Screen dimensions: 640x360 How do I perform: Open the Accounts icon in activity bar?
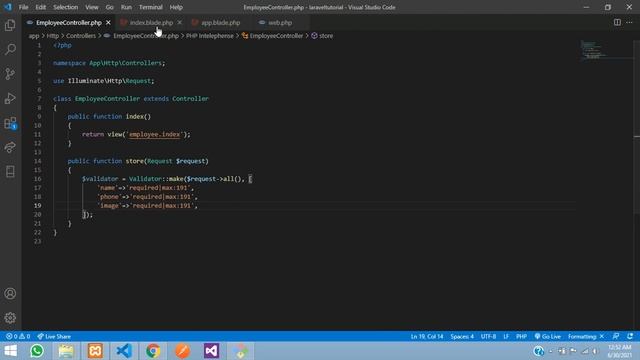(x=10, y=293)
